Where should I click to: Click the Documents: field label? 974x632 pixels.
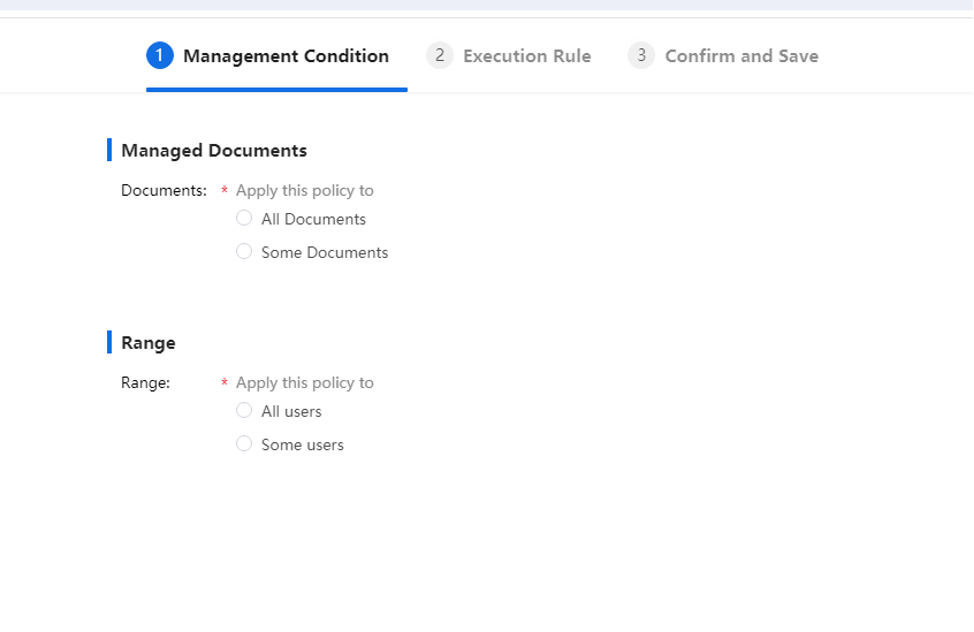click(x=164, y=191)
